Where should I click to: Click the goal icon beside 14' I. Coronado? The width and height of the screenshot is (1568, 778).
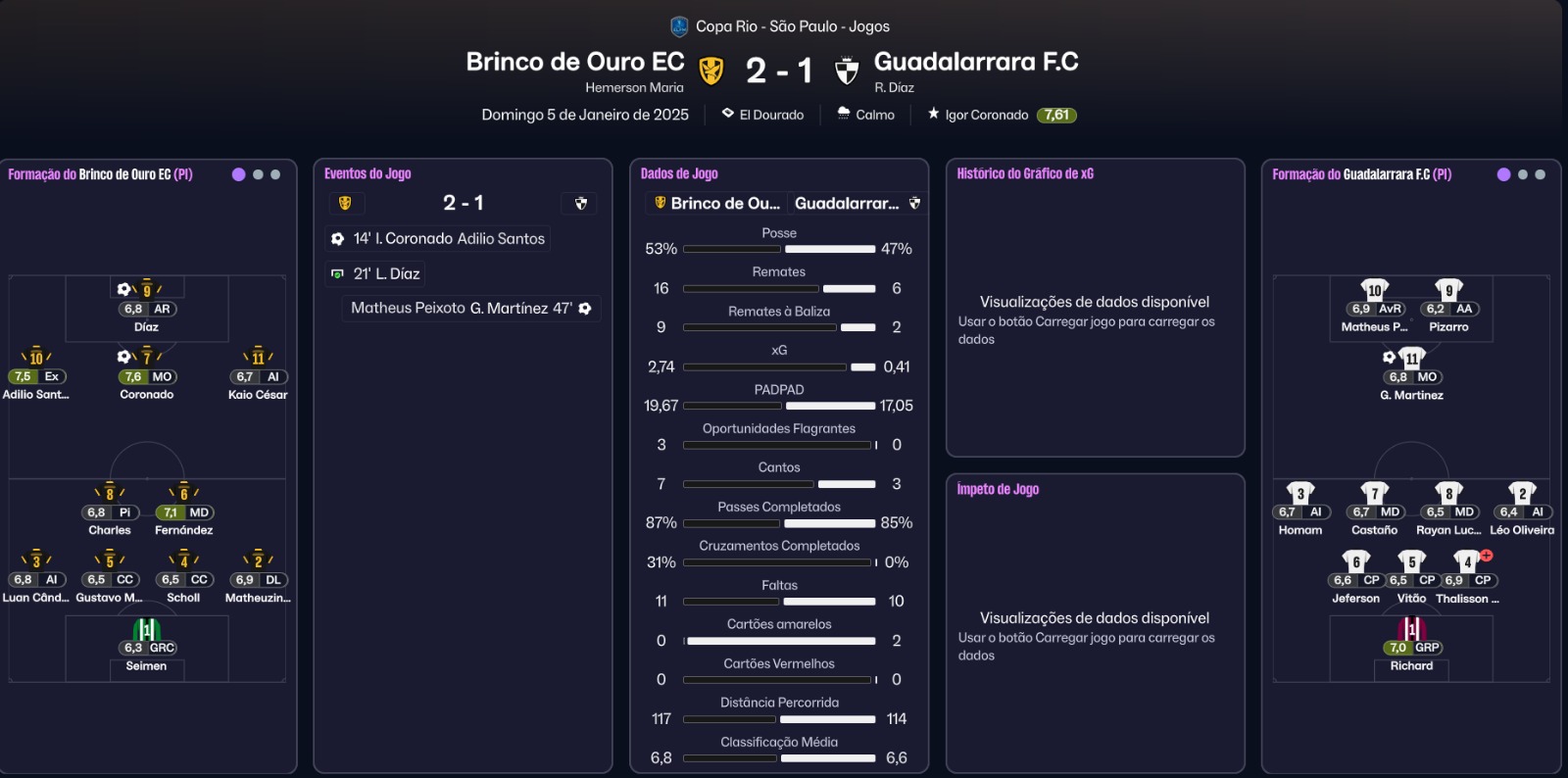click(x=338, y=238)
